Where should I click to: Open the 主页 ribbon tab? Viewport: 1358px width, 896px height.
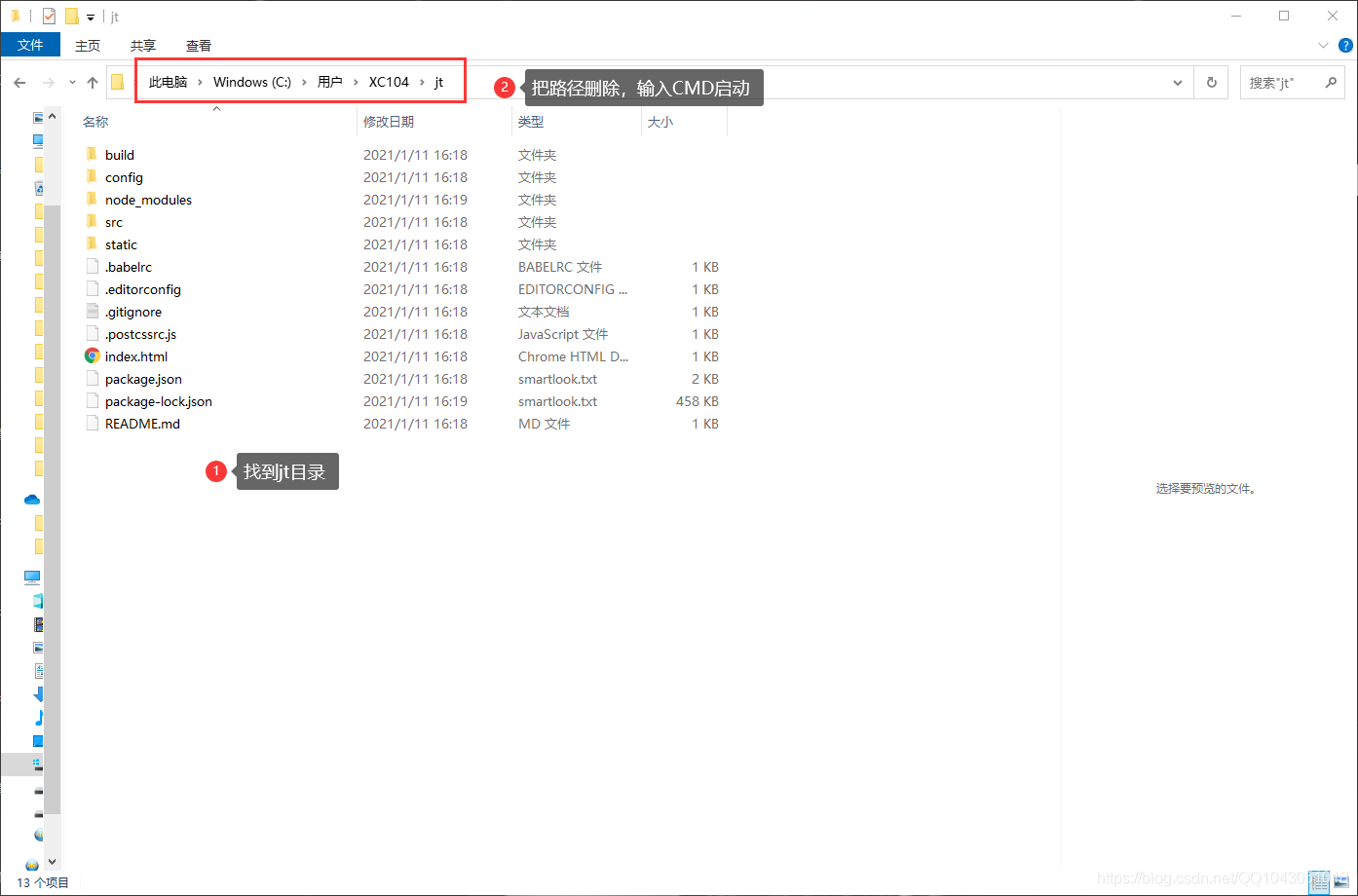click(88, 45)
